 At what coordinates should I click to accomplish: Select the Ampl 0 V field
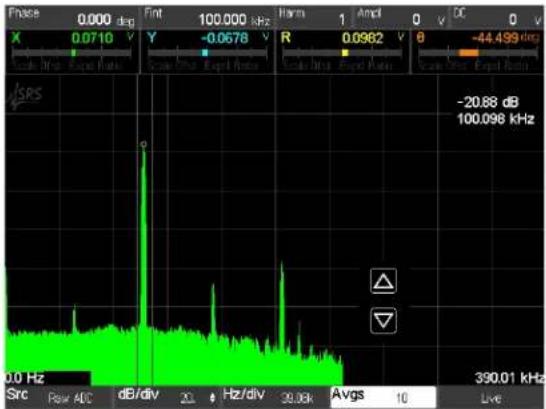(x=401, y=18)
